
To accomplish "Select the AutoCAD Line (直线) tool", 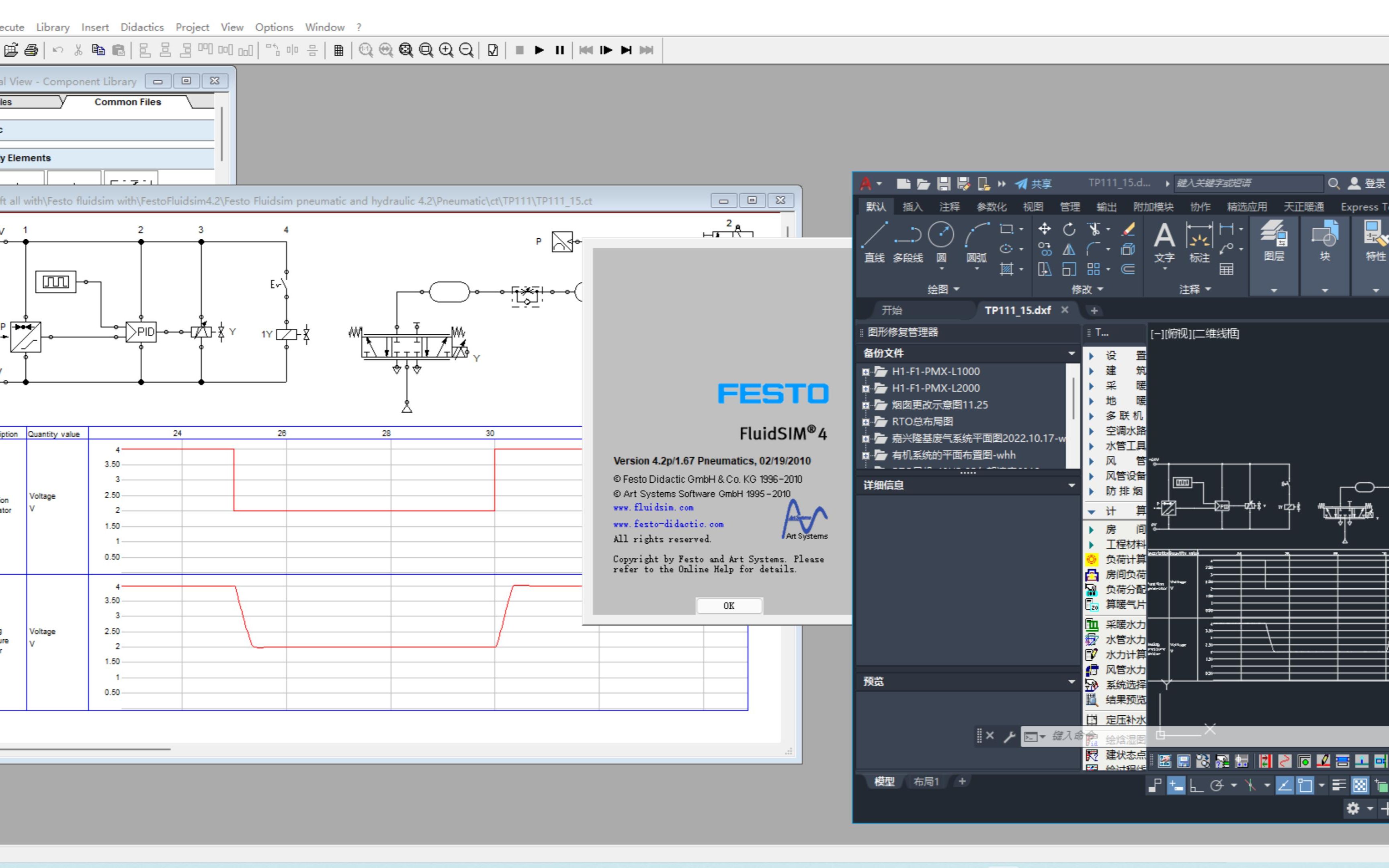I will click(875, 242).
